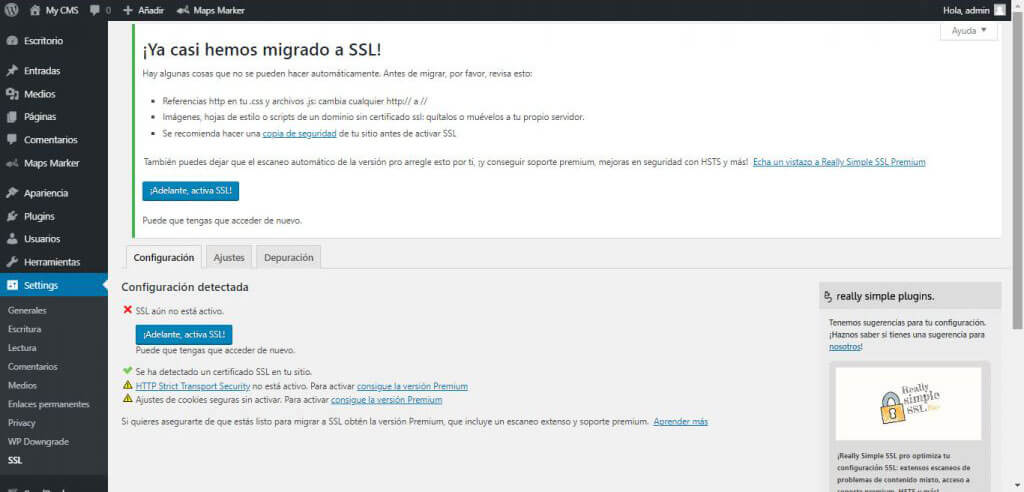The height and width of the screenshot is (492, 1024).
Task: Open Generales settings submenu
Action: click(27, 311)
